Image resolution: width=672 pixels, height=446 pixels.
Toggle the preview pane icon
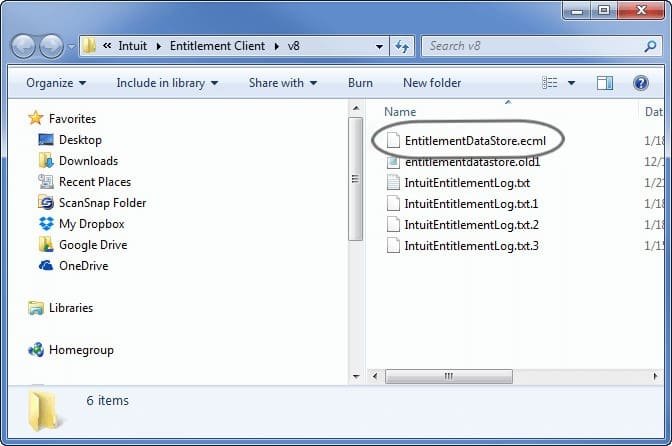click(605, 83)
